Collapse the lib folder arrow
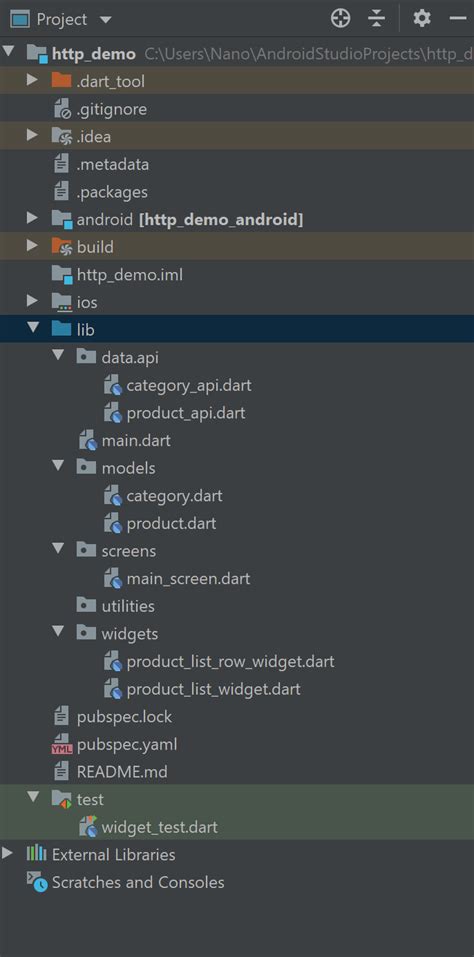474x957 pixels. (x=33, y=328)
